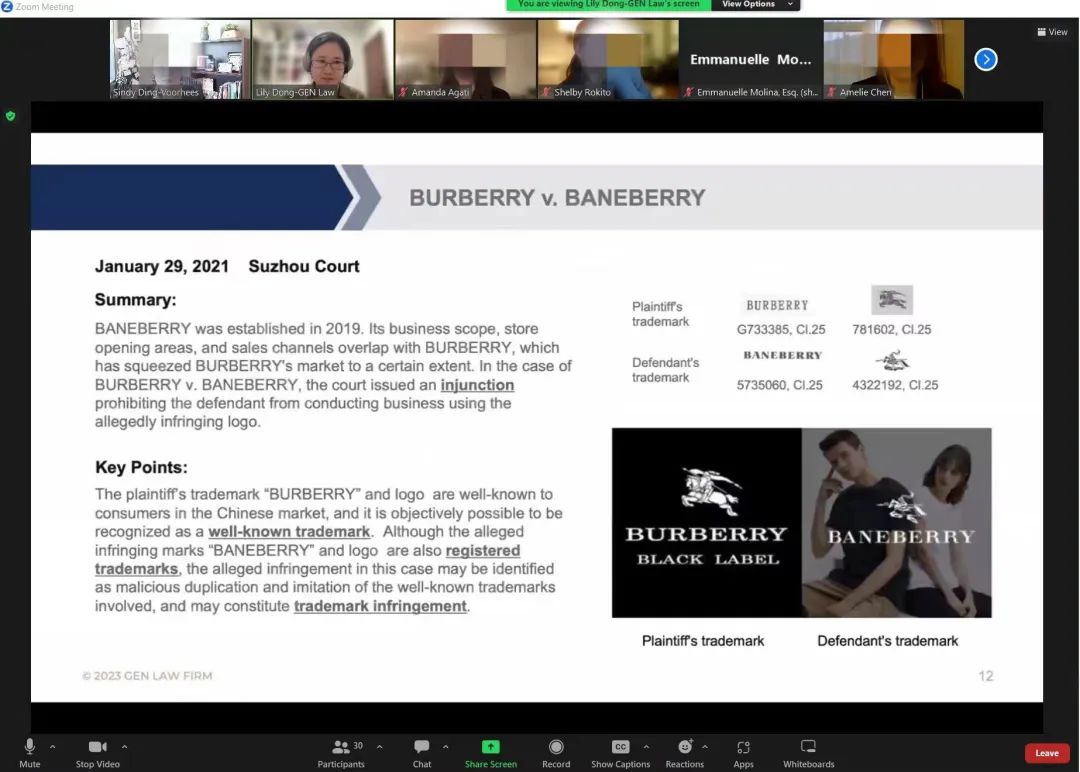Click the Summary: heading
This screenshot has height=772, width=1080.
point(136,300)
